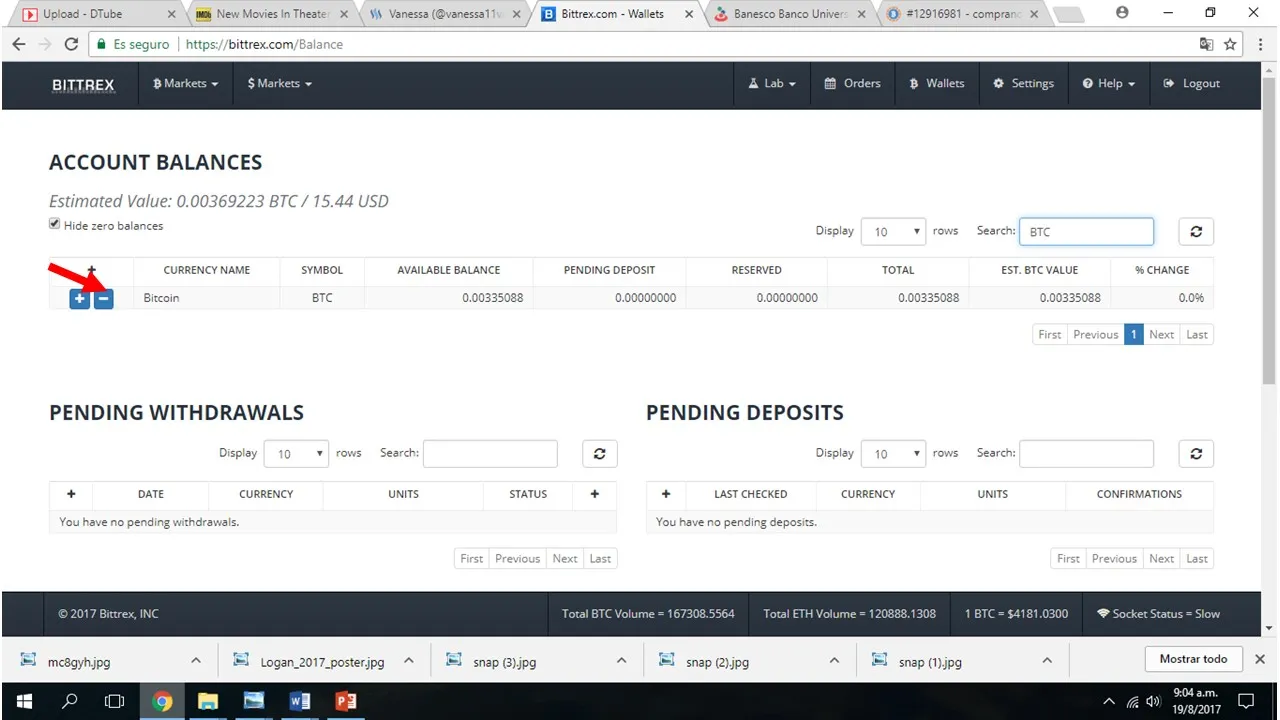The width and height of the screenshot is (1280, 720).
Task: Open Windows search from taskbar
Action: pos(70,701)
